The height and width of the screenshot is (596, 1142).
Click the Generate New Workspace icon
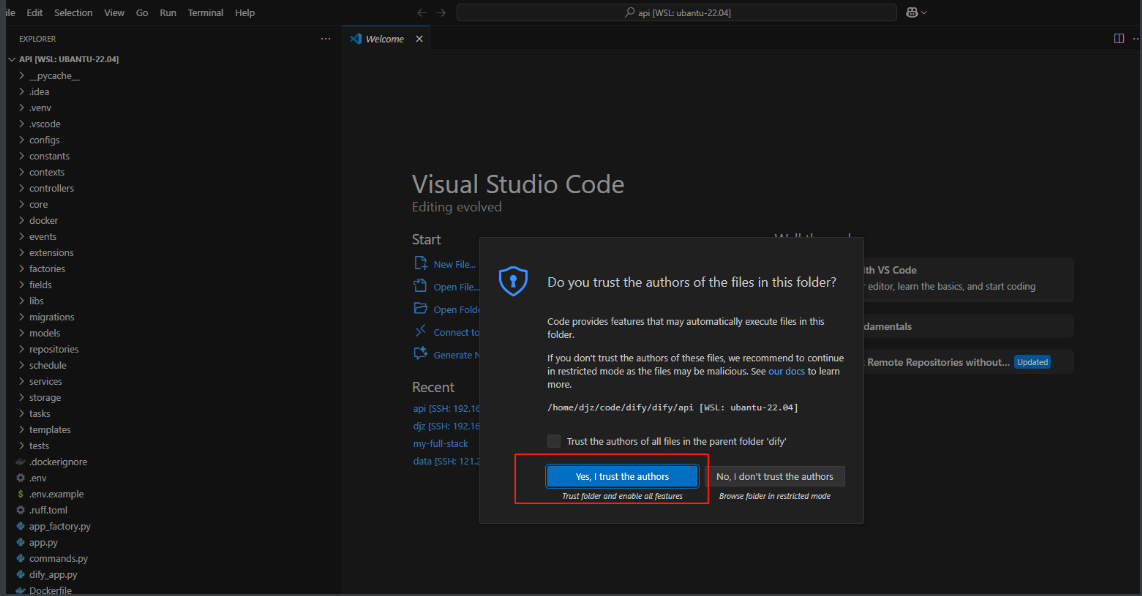pyautogui.click(x=420, y=353)
